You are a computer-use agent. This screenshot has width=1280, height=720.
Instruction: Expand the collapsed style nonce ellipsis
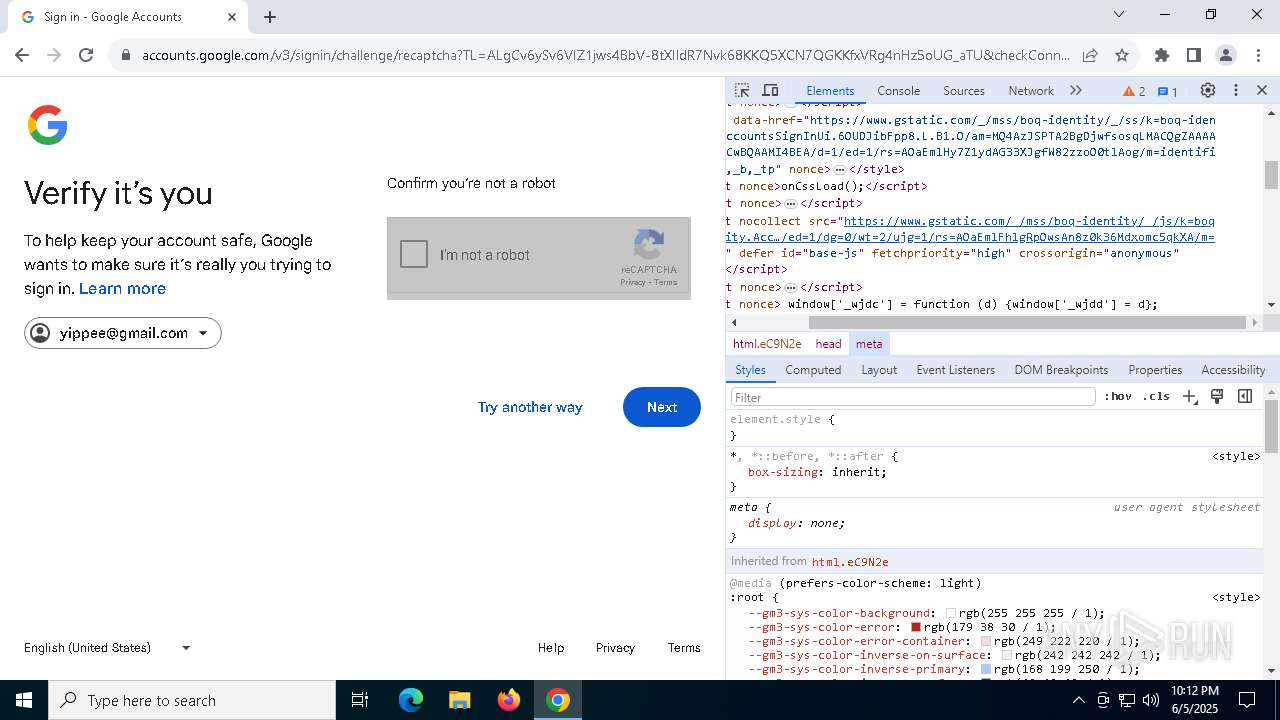[840, 170]
